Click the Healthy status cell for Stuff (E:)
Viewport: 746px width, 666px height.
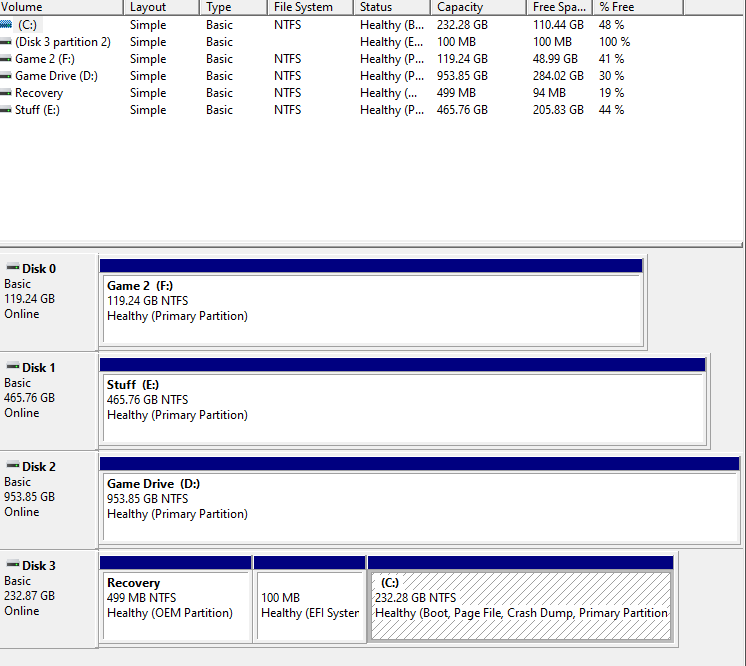pos(392,110)
